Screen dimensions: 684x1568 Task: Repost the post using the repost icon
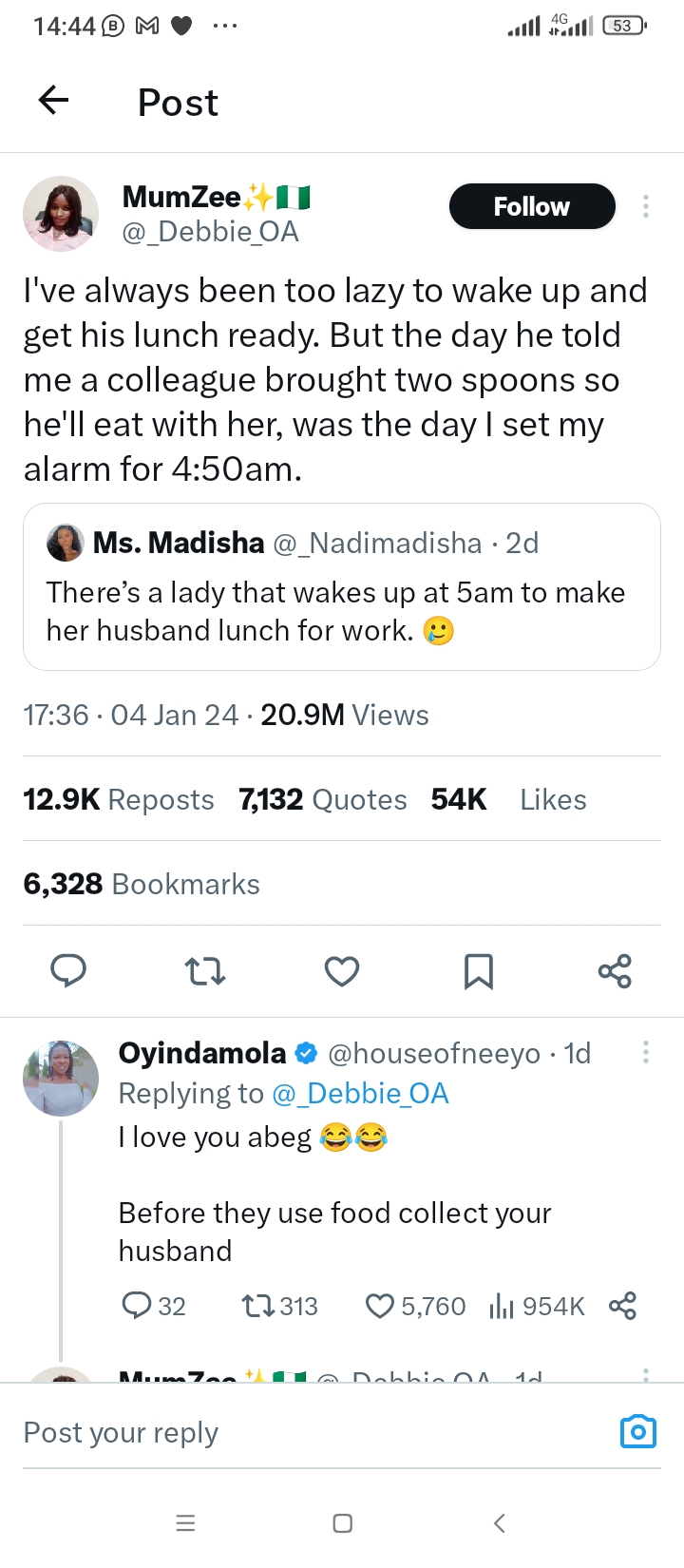click(205, 971)
